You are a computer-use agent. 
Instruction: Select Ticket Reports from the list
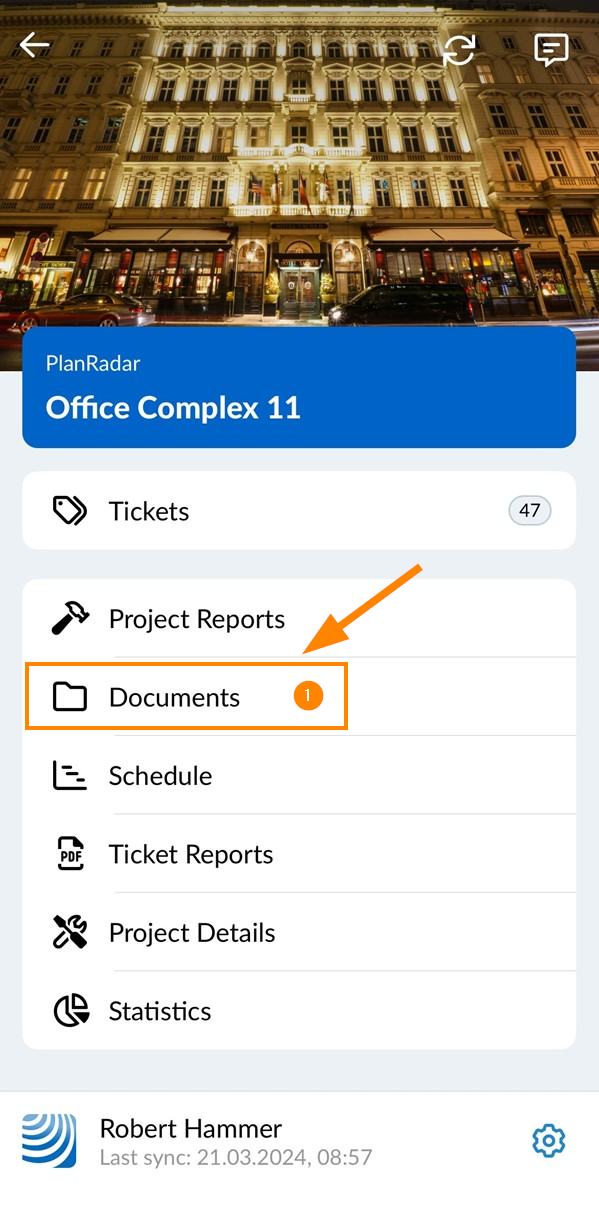click(x=299, y=854)
